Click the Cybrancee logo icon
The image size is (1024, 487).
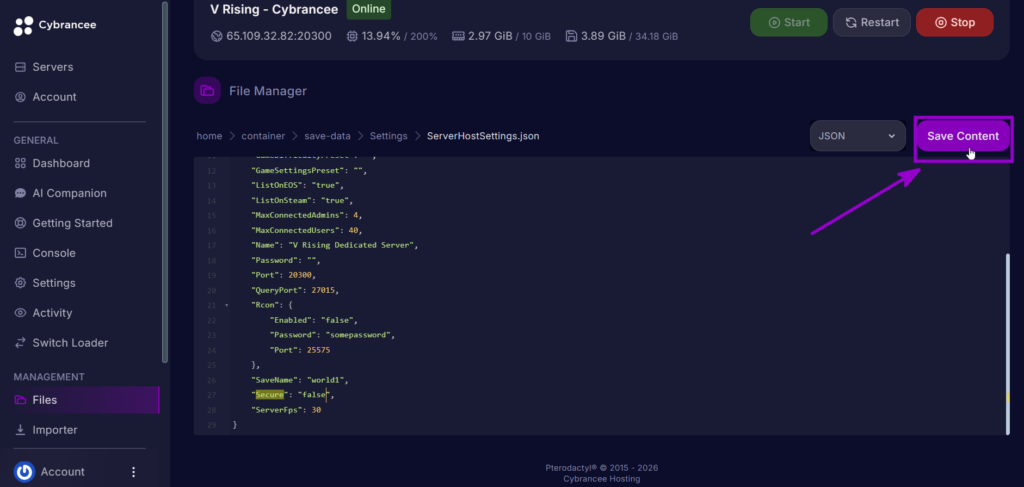[23, 25]
